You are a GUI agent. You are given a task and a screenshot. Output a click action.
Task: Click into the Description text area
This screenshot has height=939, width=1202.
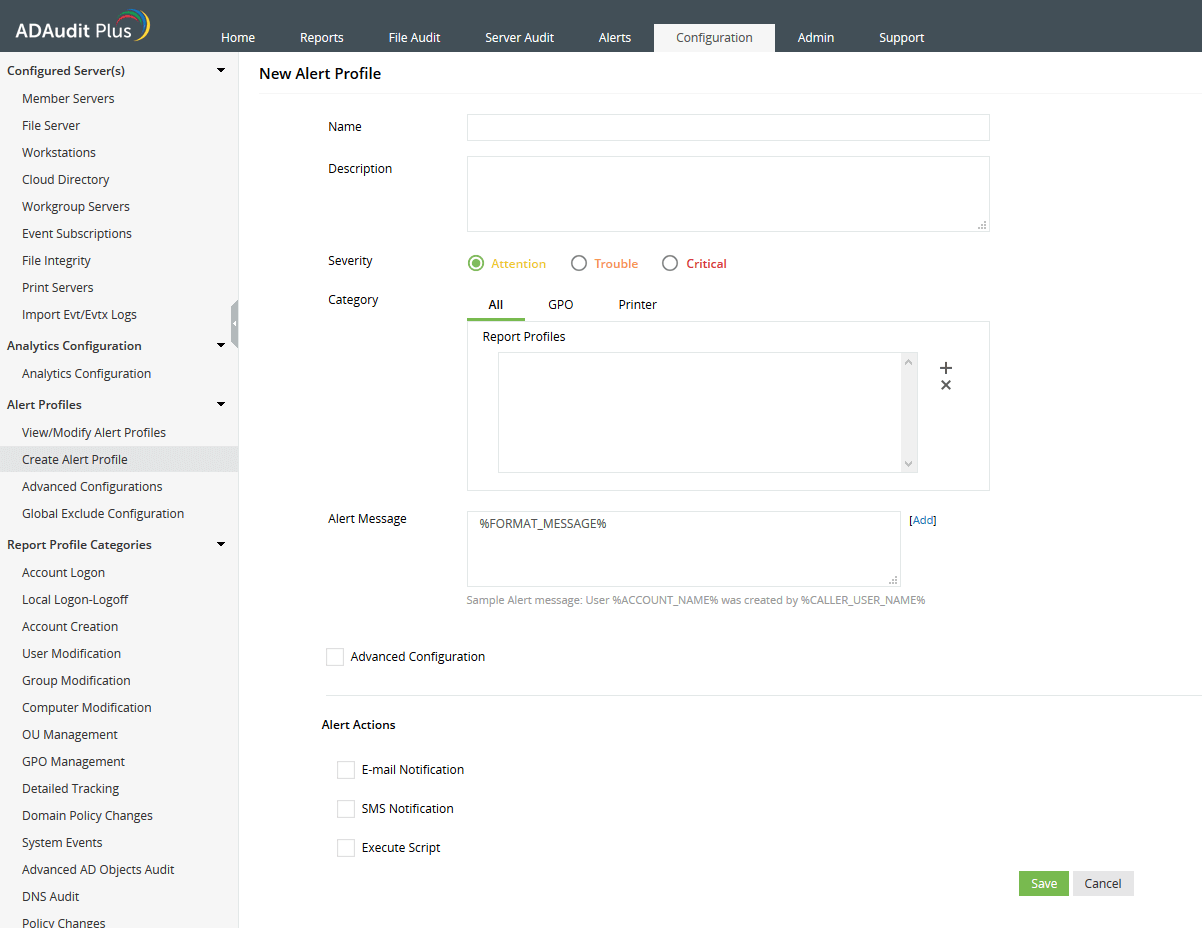pos(728,194)
